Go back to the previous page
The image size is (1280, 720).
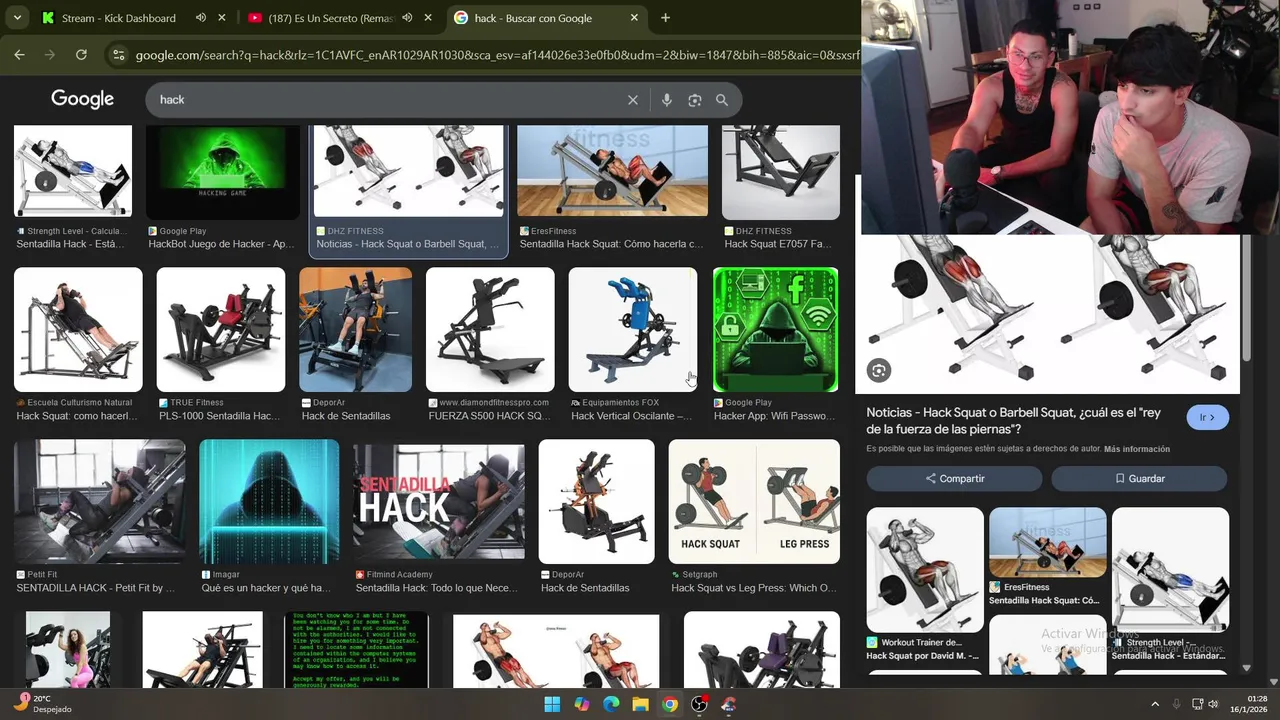[x=19, y=55]
